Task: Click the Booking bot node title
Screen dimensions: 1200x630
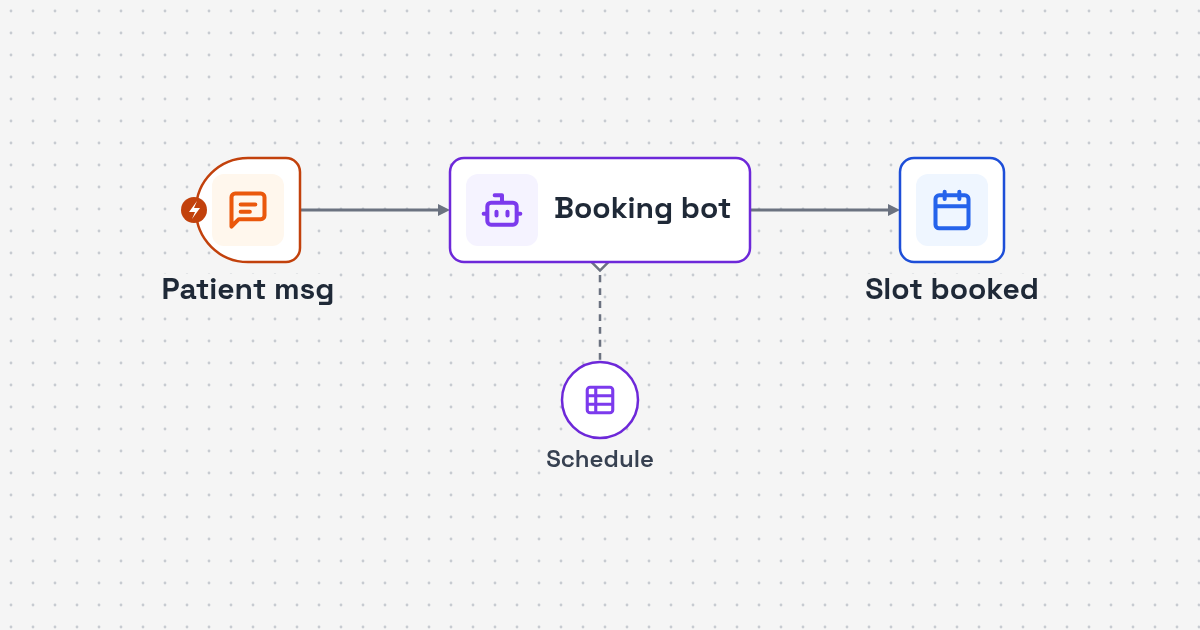Action: tap(642, 209)
